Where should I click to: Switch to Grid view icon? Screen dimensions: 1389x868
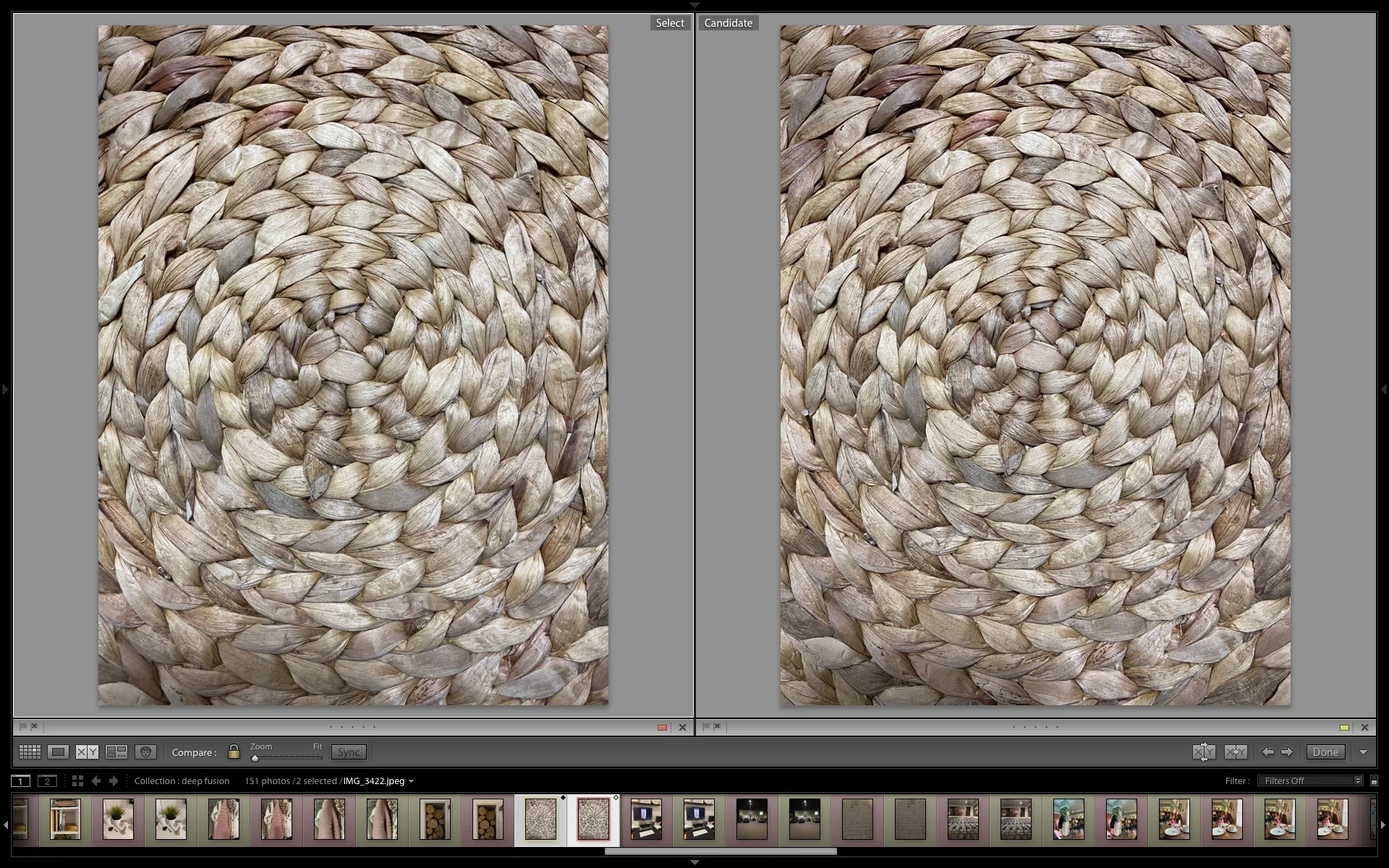(x=30, y=752)
